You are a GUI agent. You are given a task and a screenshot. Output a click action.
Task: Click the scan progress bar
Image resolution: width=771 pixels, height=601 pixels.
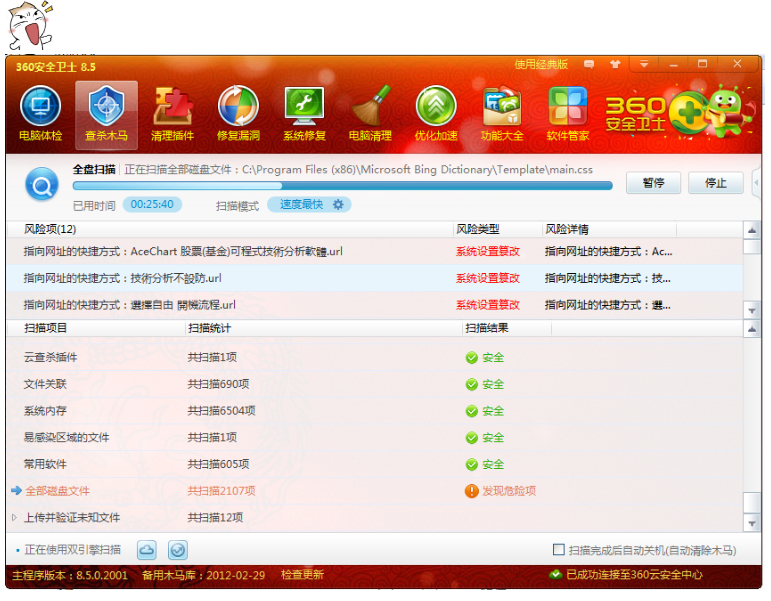(x=342, y=185)
